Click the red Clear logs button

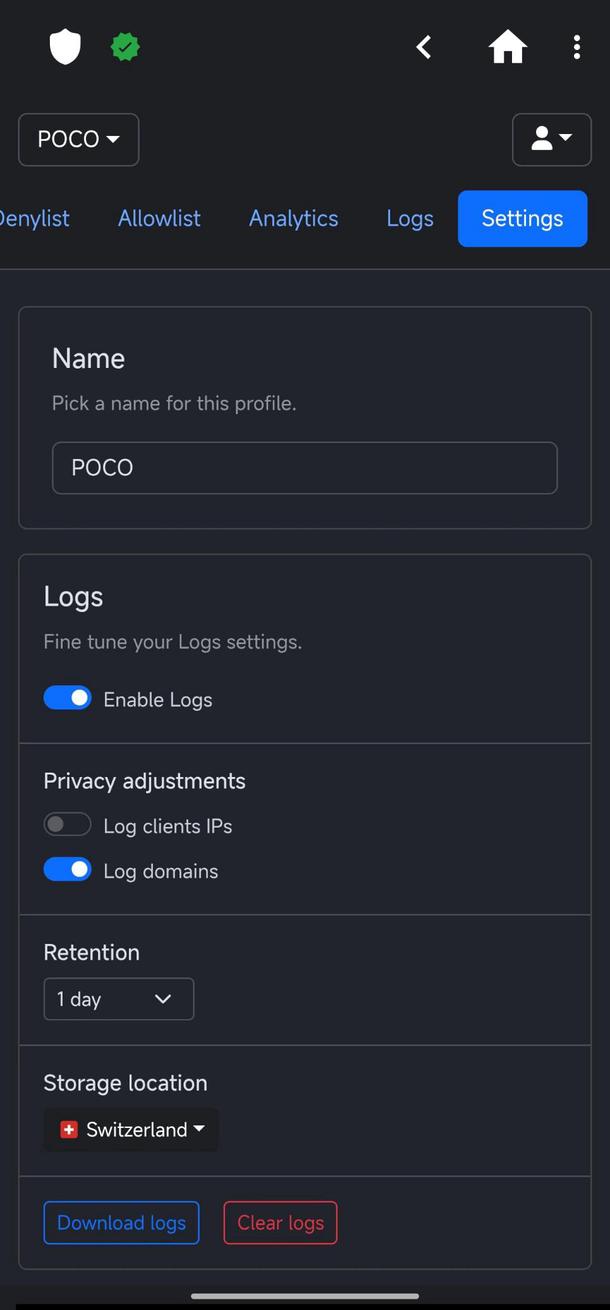click(280, 1223)
